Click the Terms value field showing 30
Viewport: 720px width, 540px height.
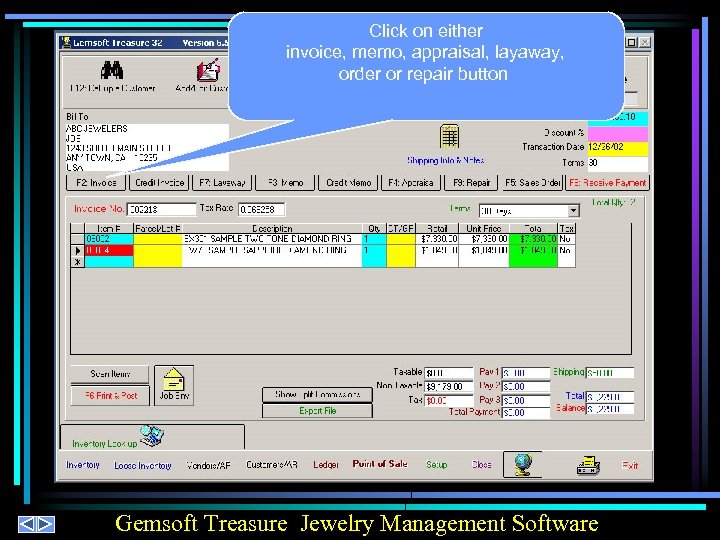[618, 163]
